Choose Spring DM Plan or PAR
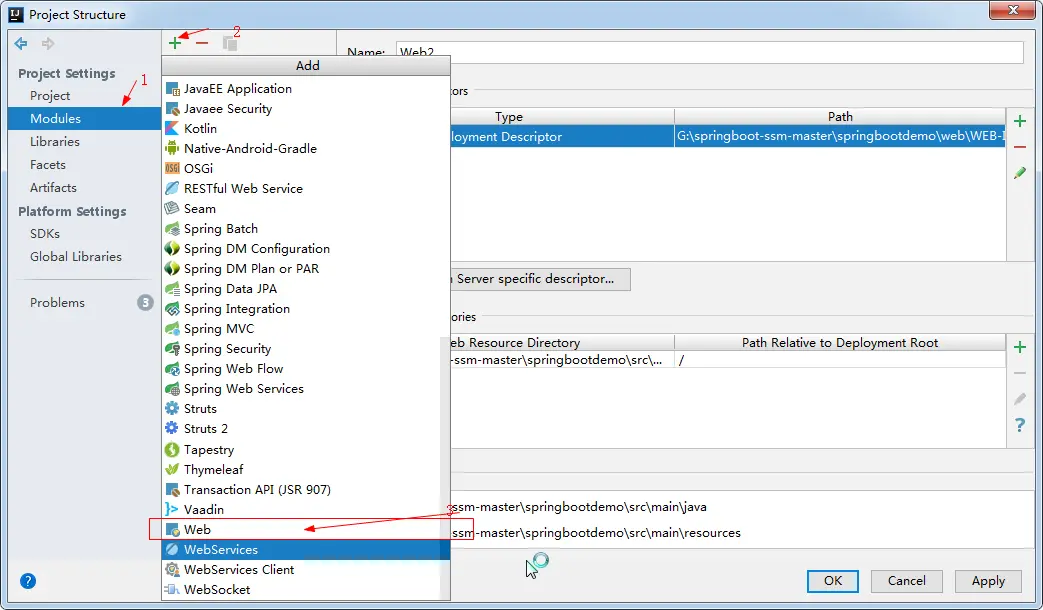 coord(305,269)
